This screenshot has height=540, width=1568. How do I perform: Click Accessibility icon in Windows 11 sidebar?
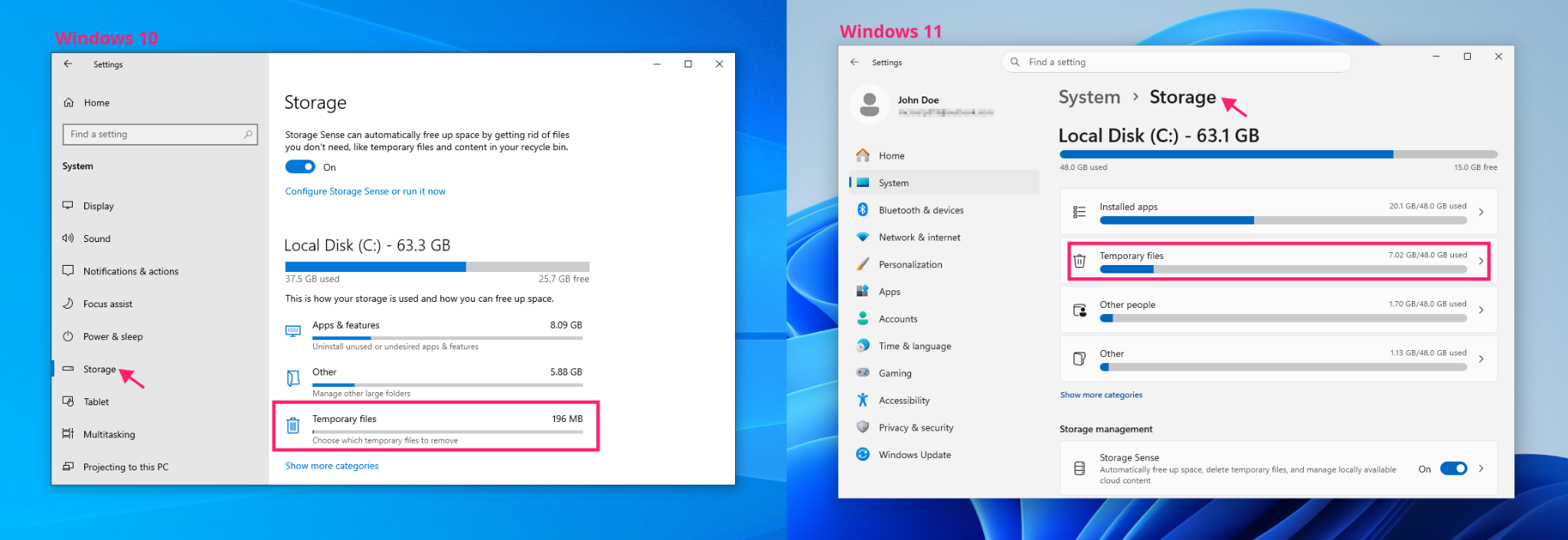point(863,400)
